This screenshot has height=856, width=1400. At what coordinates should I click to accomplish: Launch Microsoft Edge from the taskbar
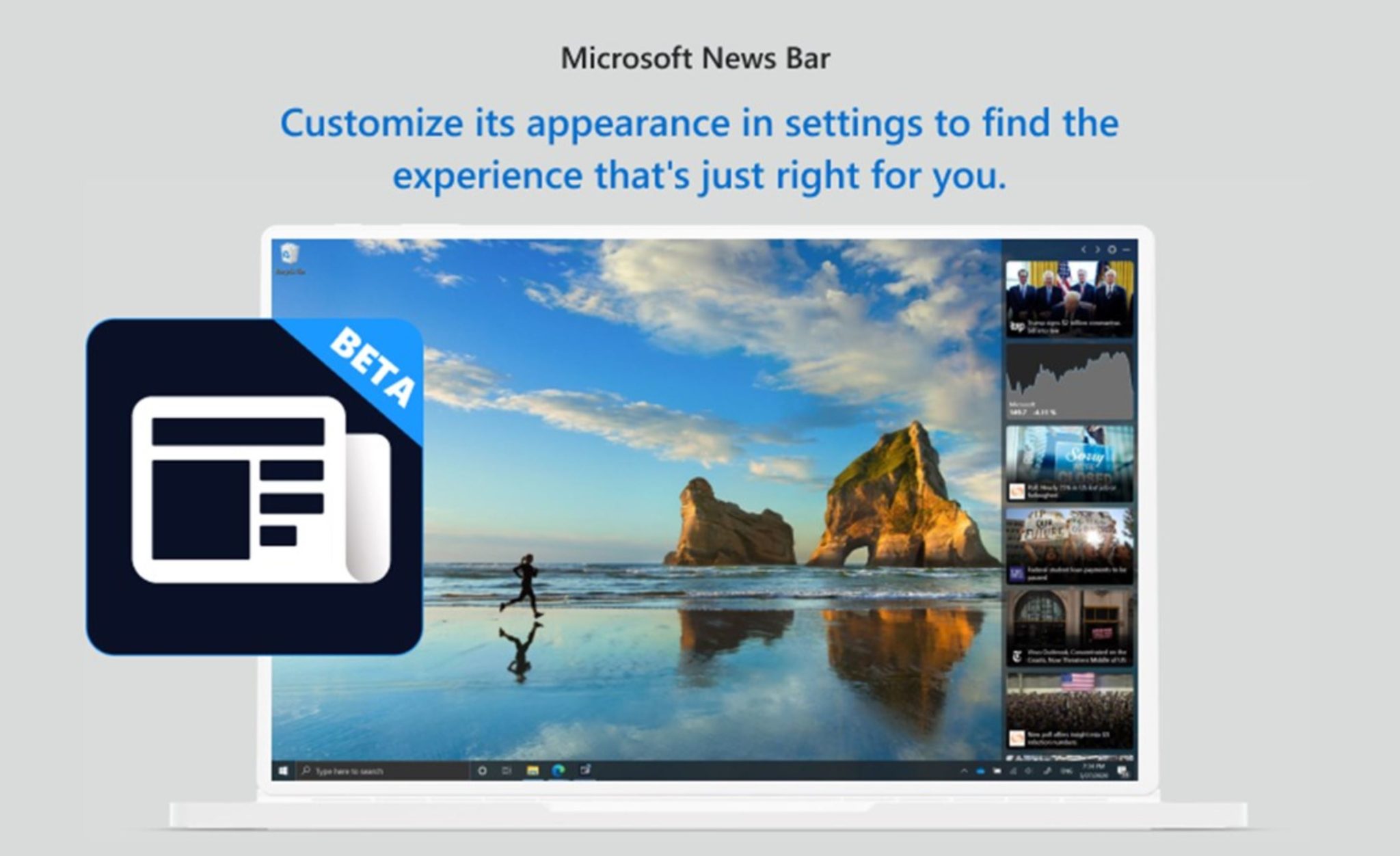coord(558,771)
